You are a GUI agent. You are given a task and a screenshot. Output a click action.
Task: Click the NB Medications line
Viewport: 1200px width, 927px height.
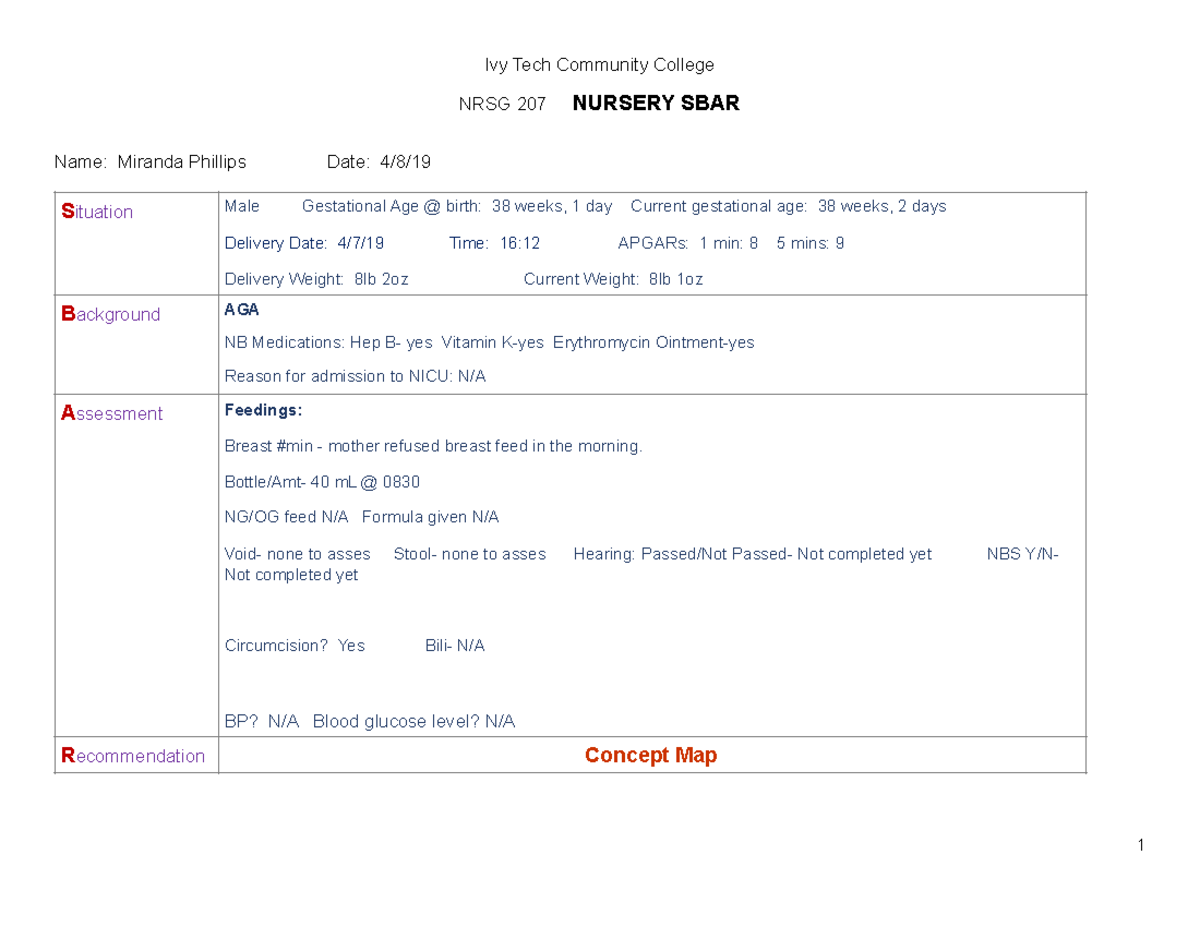click(x=490, y=342)
